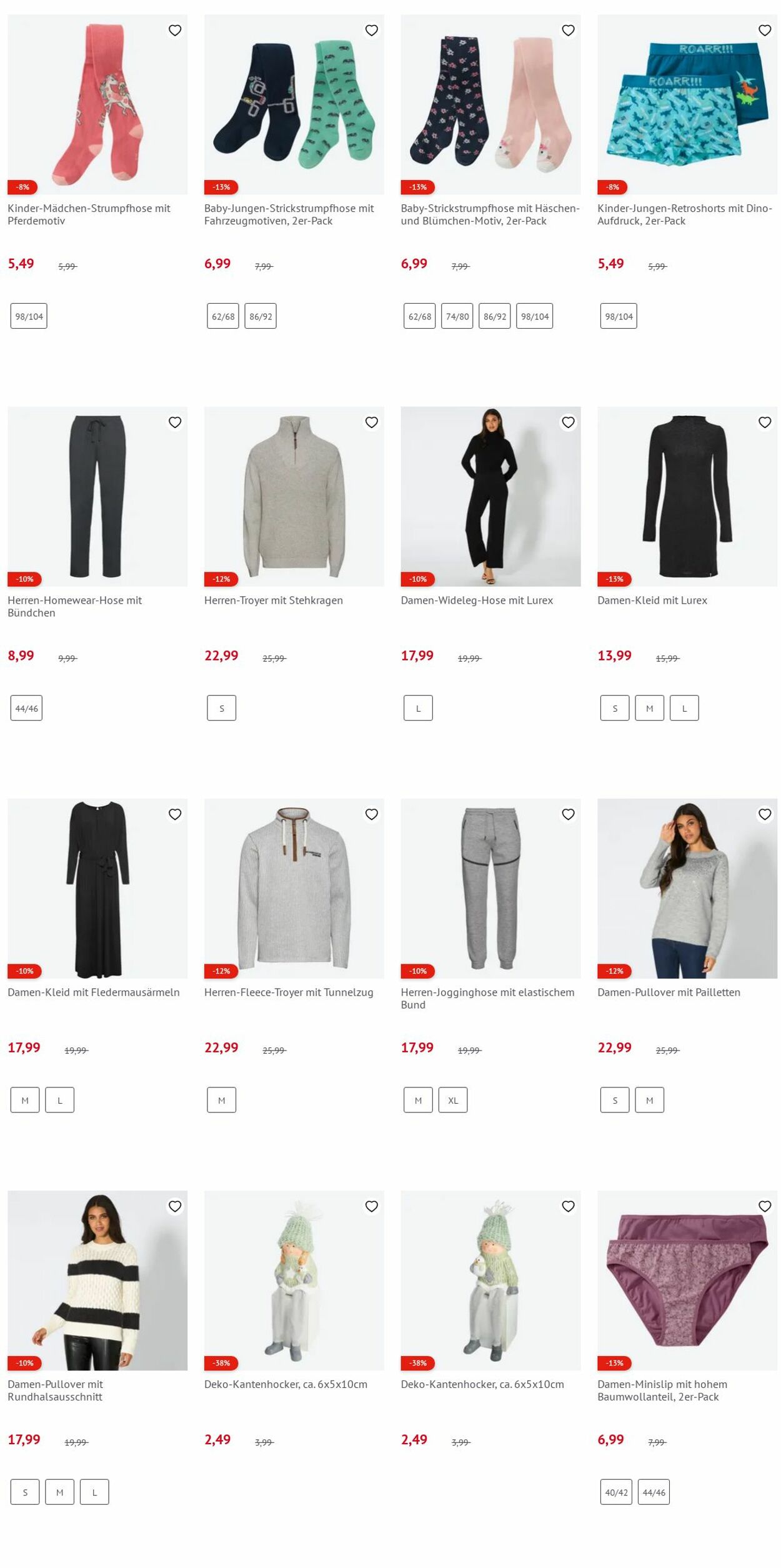781x1568 pixels.
Task: Select size 74/80 for Baby-Strickstrumpfhose
Action: pyautogui.click(x=457, y=316)
